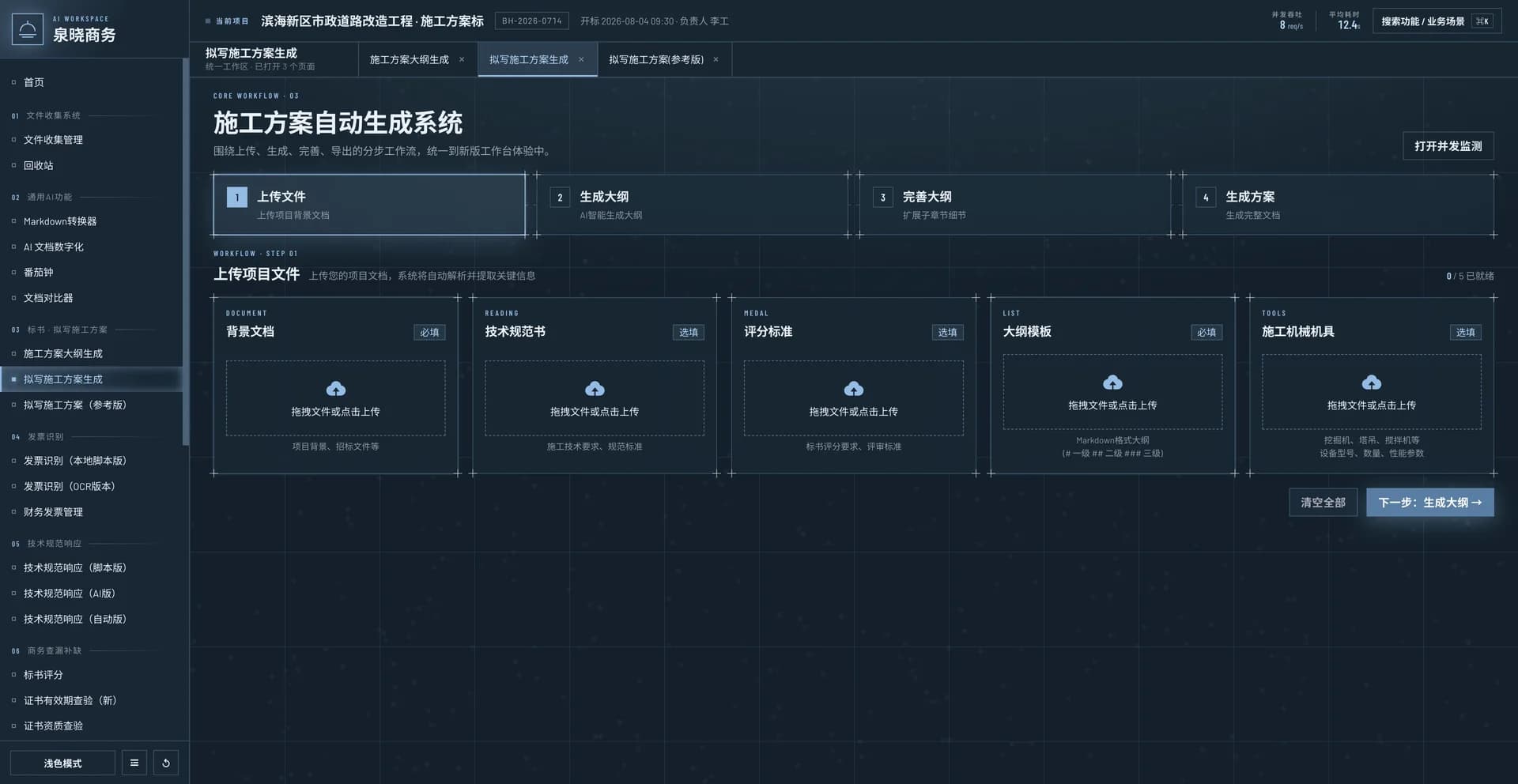Open AI 文档数字化 in sidebar
The image size is (1518, 784).
pos(91,247)
